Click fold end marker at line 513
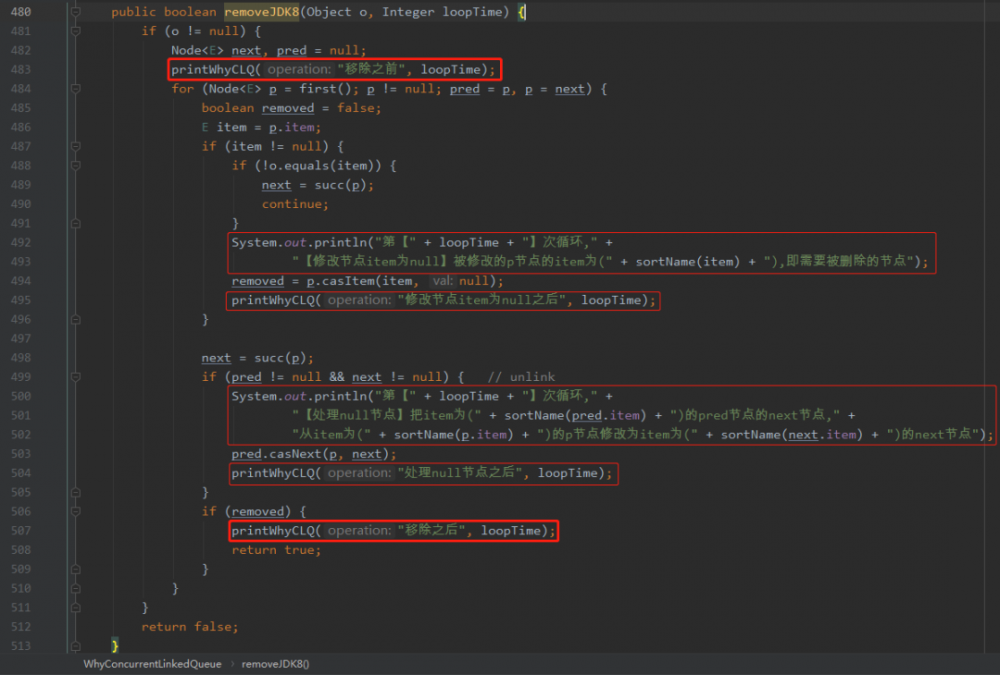This screenshot has height=675, width=1000. (75, 646)
